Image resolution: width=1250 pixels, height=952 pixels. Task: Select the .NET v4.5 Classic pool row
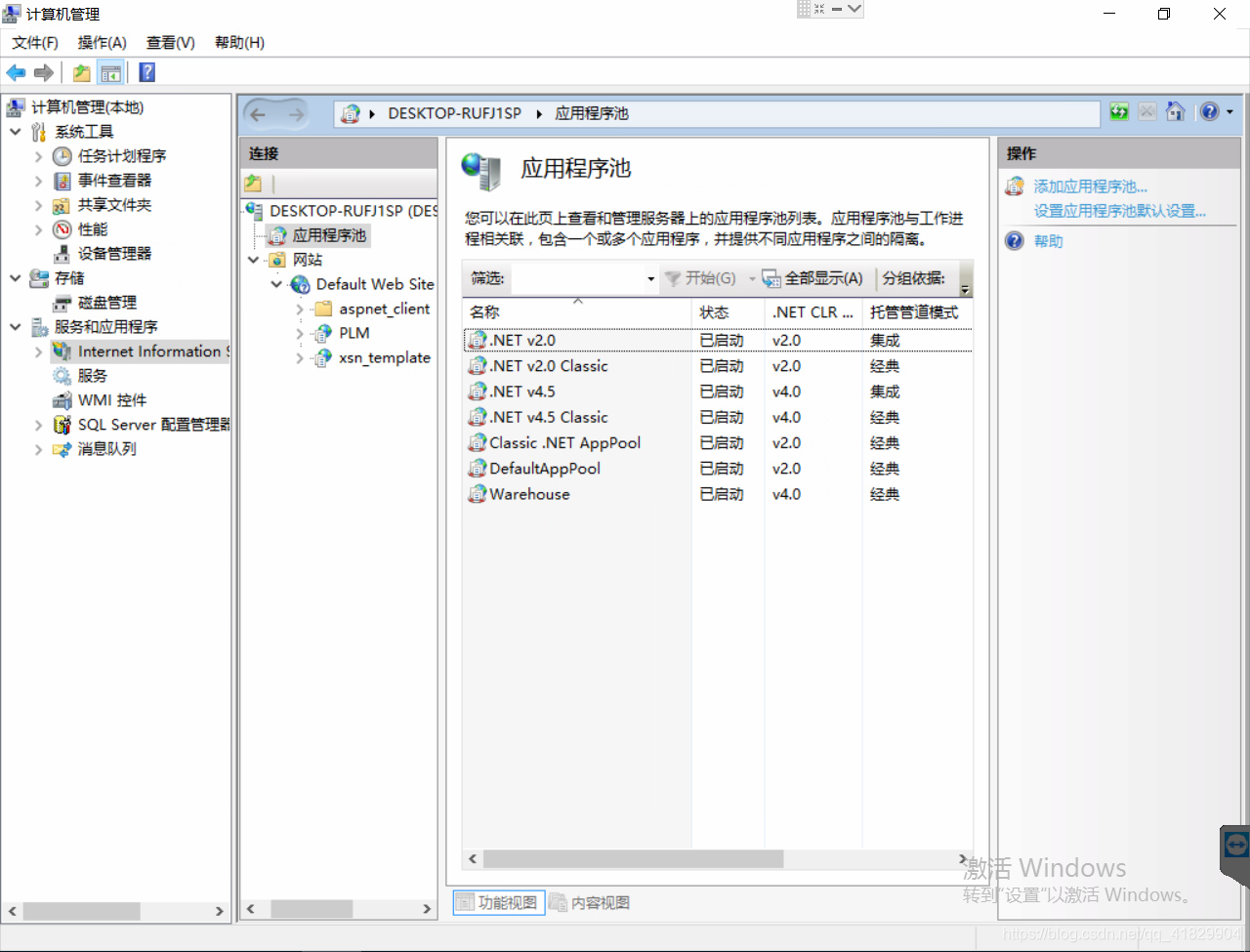pyautogui.click(x=718, y=417)
